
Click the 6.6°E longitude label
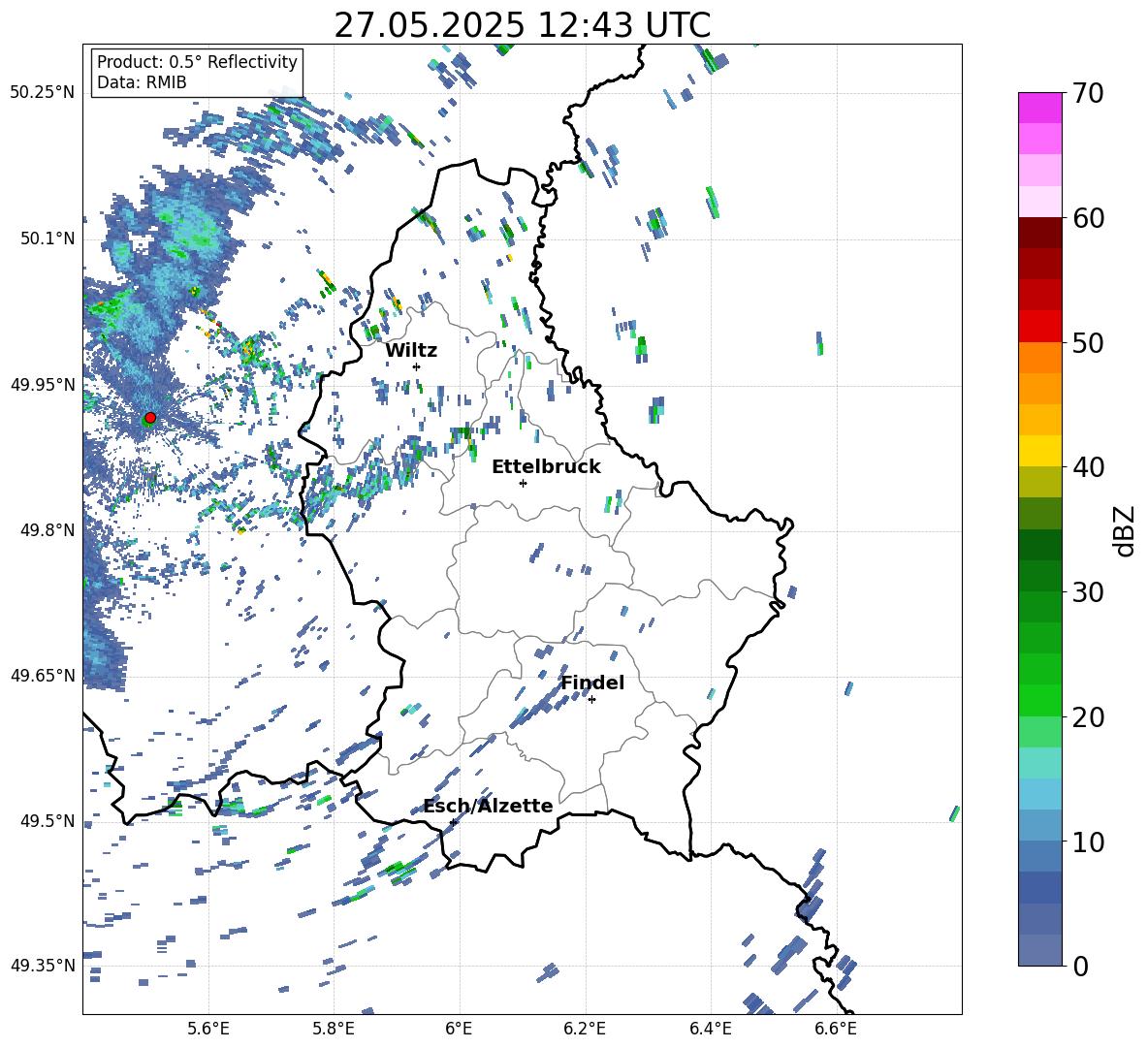tap(836, 1029)
